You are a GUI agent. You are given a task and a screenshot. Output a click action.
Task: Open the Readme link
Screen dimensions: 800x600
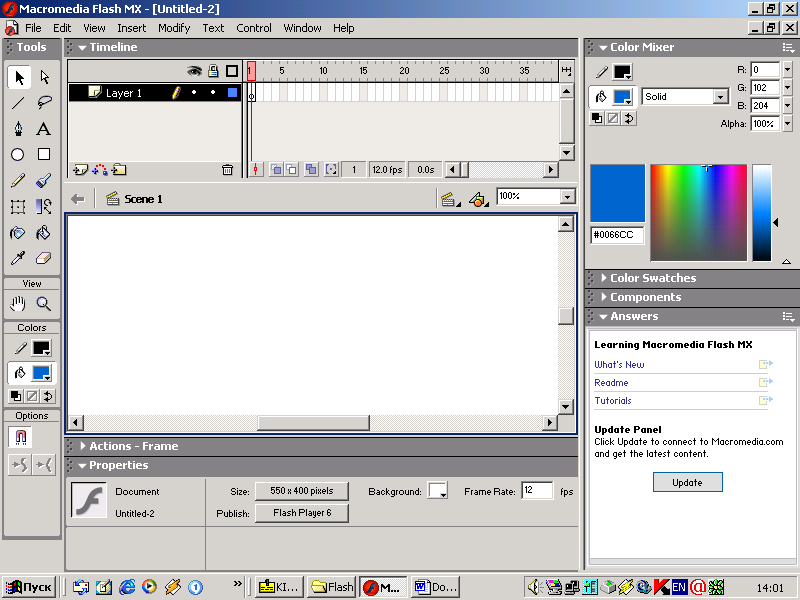[x=611, y=383]
